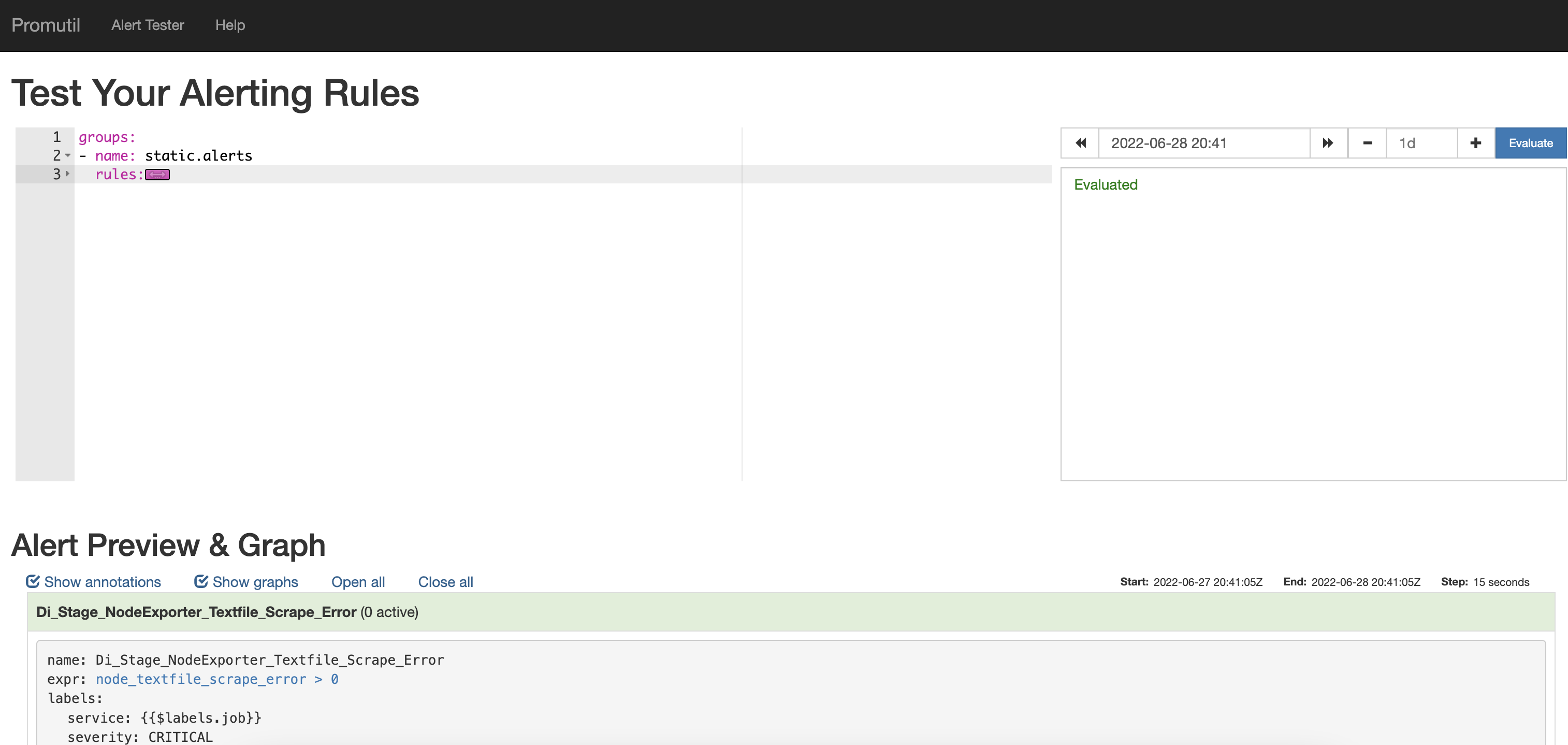Click the Promutil brand link
Viewport: 1568px width, 745px height.
tap(46, 25)
